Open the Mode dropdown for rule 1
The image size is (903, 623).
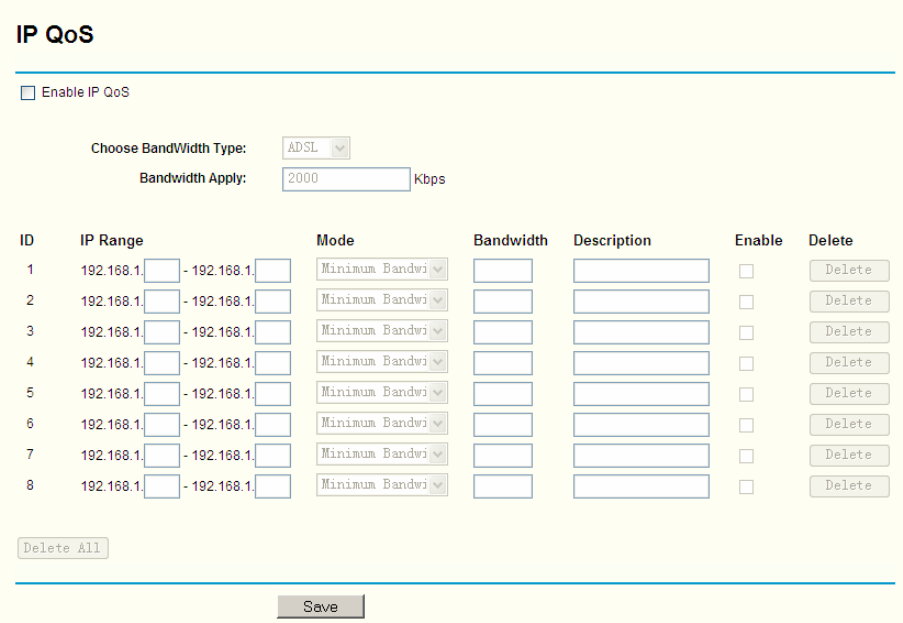click(x=382, y=270)
